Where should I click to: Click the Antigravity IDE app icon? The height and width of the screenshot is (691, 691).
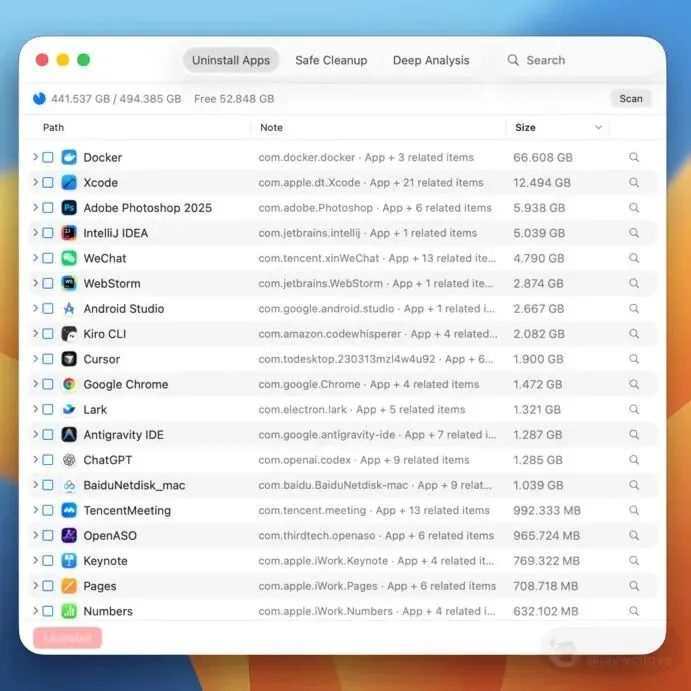pyautogui.click(x=69, y=435)
